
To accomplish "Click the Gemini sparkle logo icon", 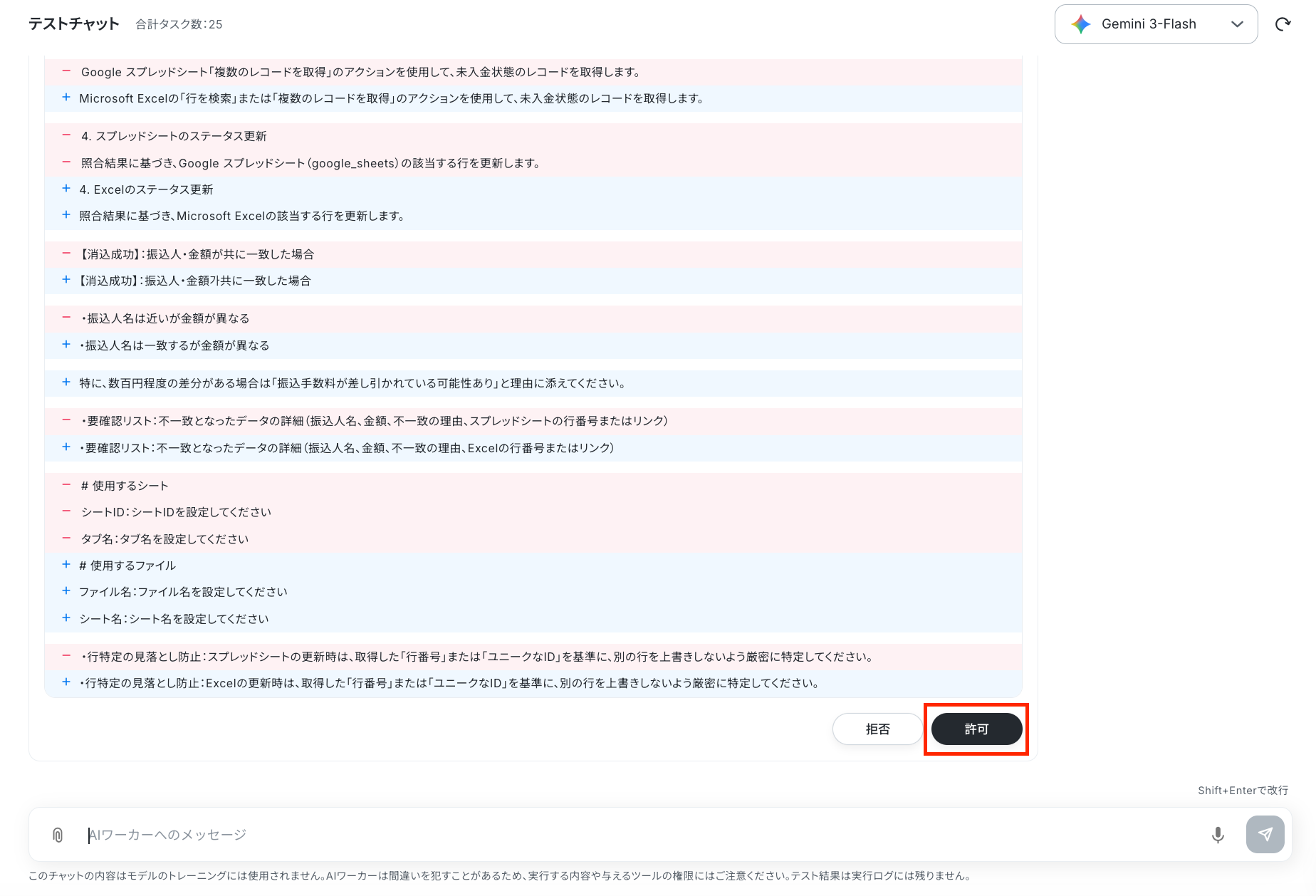I will (x=1081, y=24).
